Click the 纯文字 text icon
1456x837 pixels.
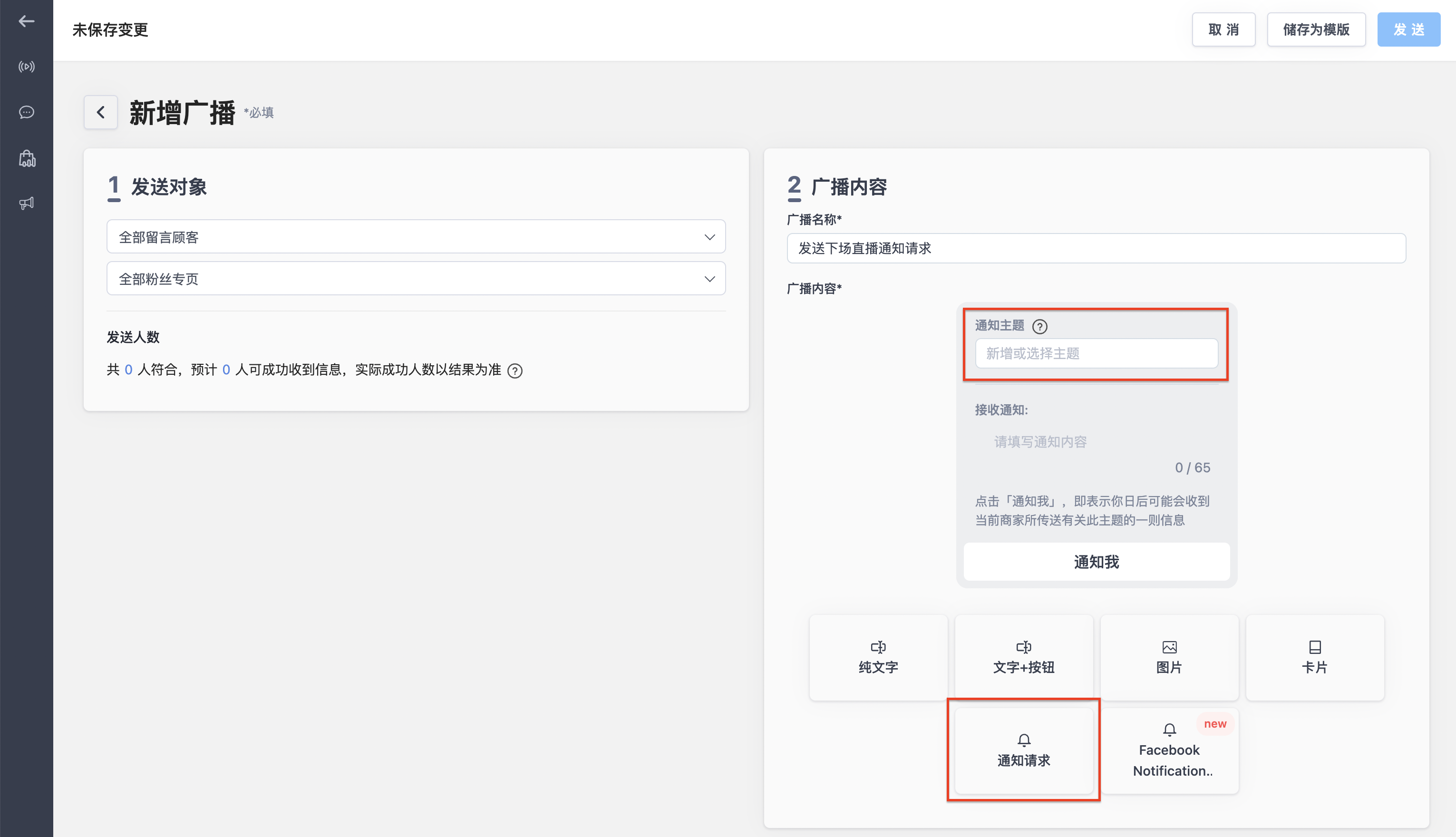click(878, 647)
